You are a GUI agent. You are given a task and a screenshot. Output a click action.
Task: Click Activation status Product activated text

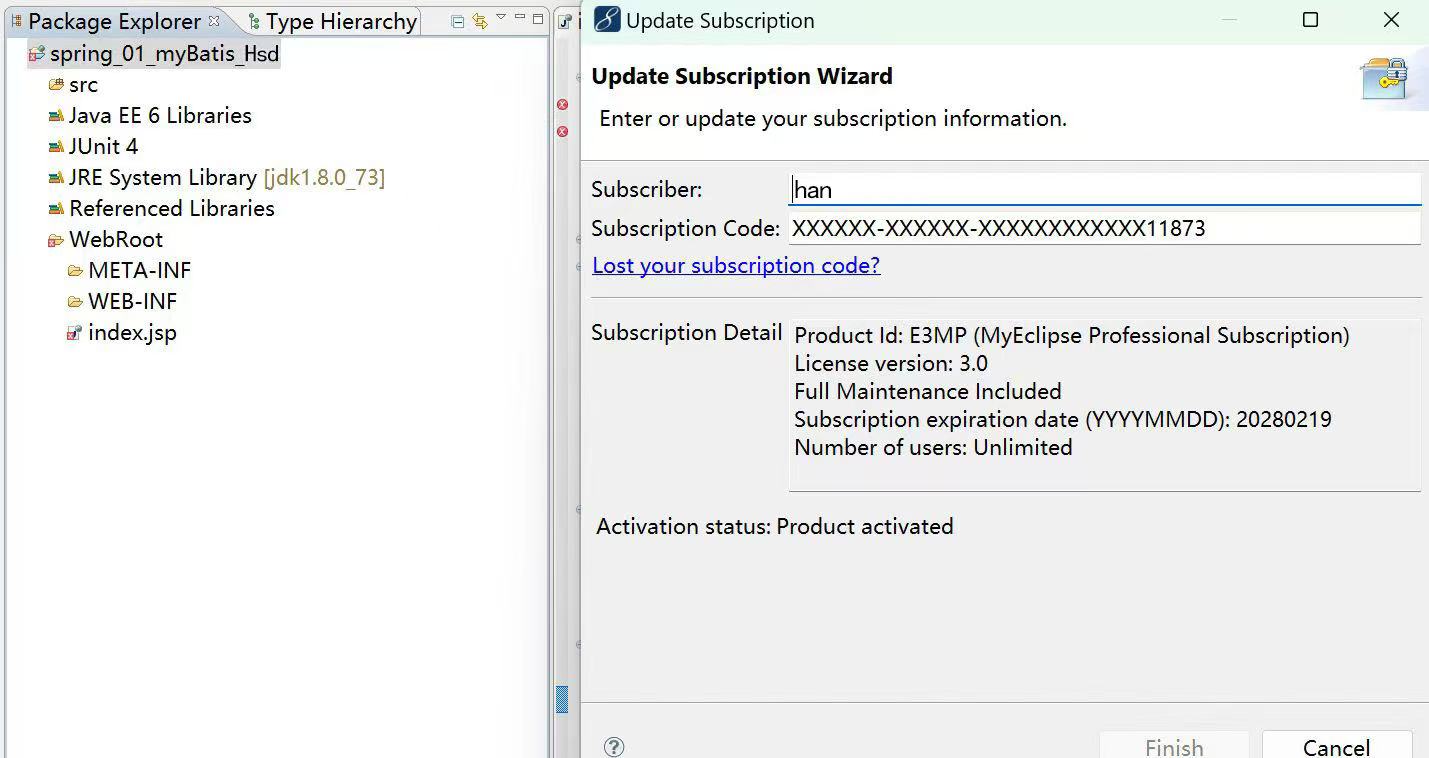[775, 526]
